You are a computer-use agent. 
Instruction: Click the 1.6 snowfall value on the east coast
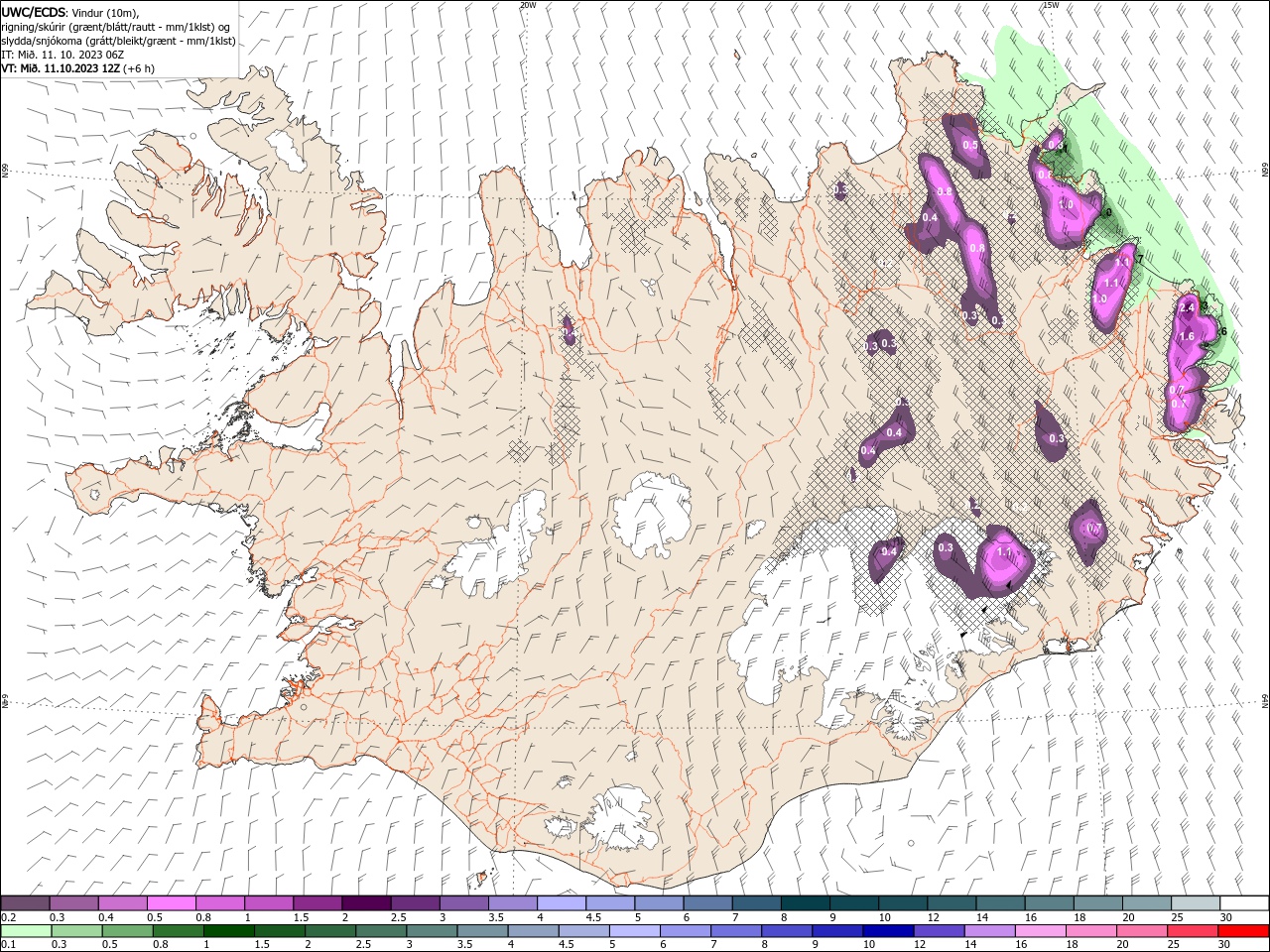[1187, 337]
